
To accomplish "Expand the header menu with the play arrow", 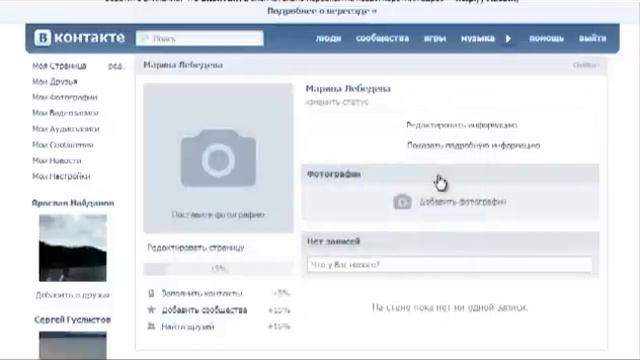I will pos(508,38).
